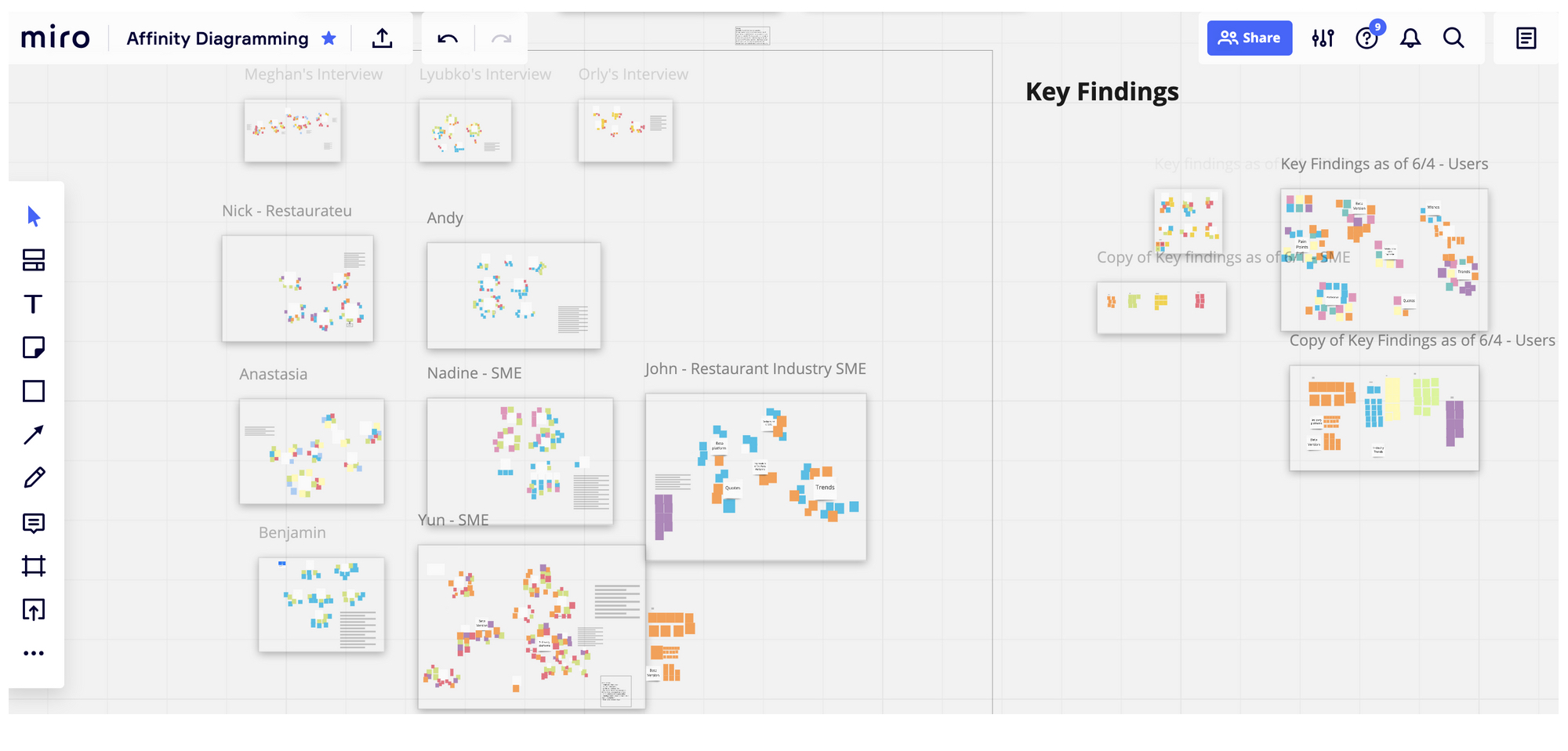
Task: Star the Affinity Diagramming board
Action: click(329, 38)
